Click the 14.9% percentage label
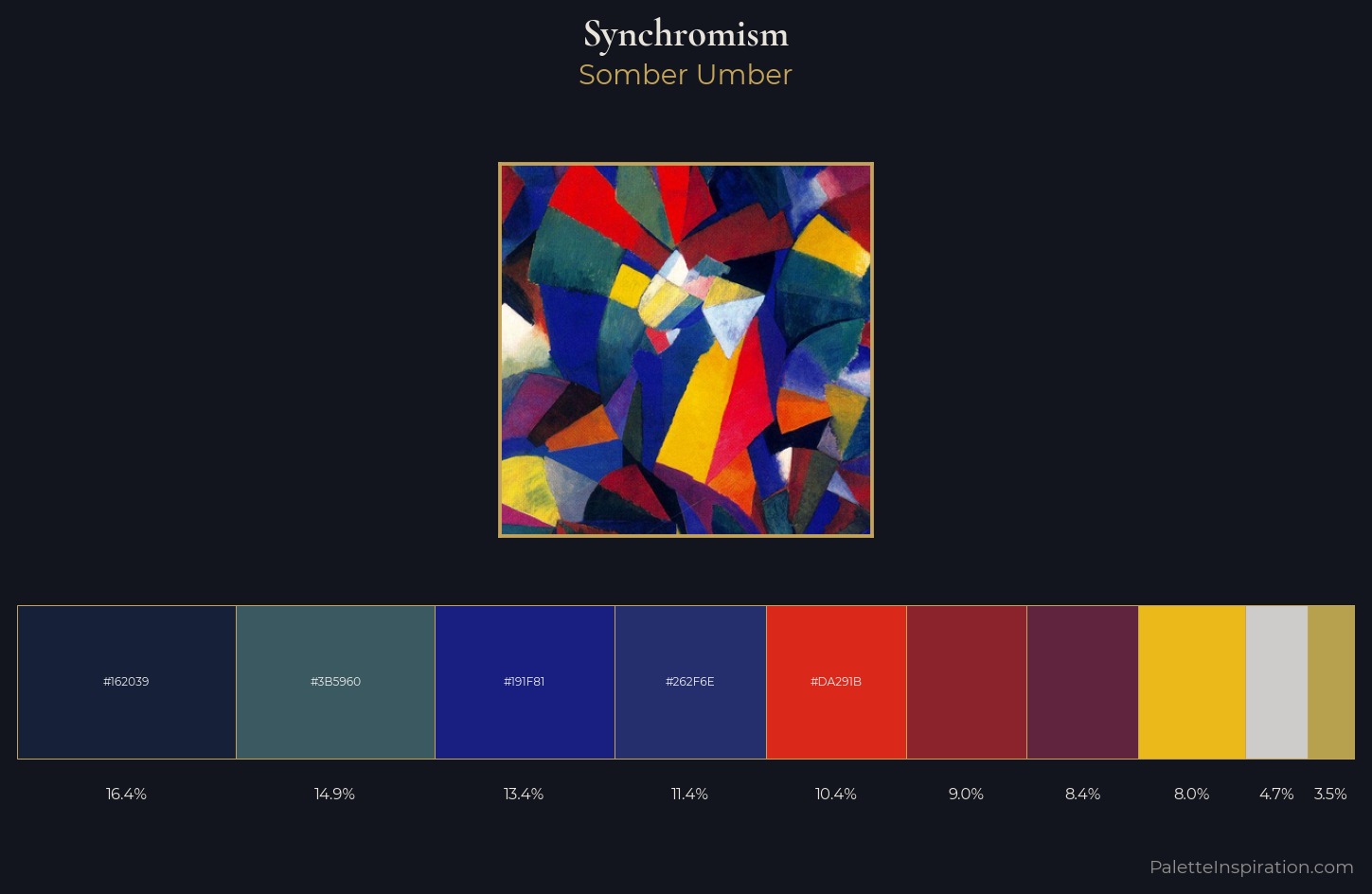This screenshot has height=894, width=1372. point(334,794)
